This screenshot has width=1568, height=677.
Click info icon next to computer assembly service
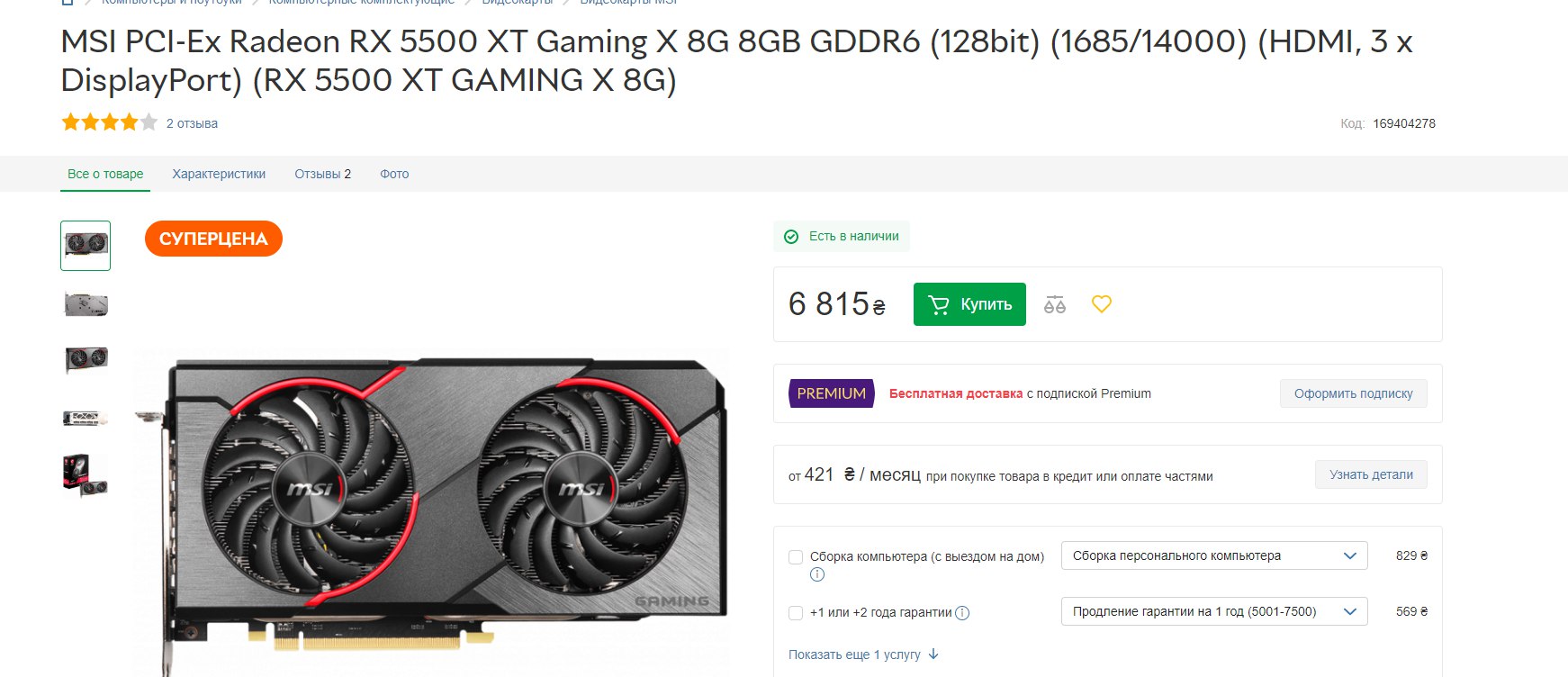coord(817,574)
